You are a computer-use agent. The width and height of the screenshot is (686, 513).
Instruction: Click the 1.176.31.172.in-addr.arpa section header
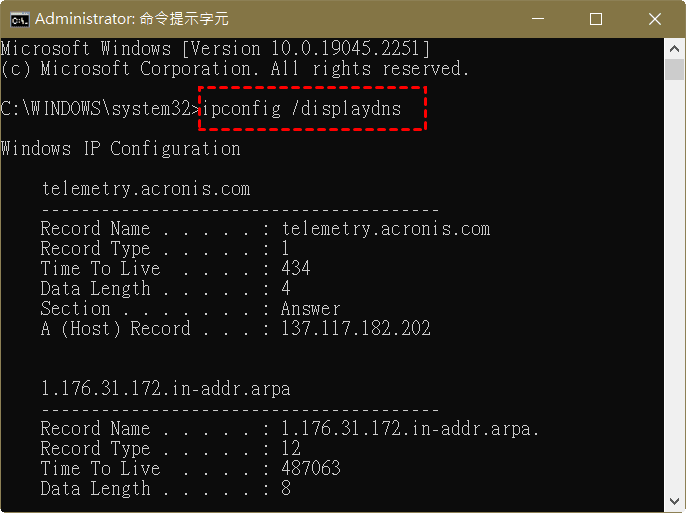tap(166, 388)
